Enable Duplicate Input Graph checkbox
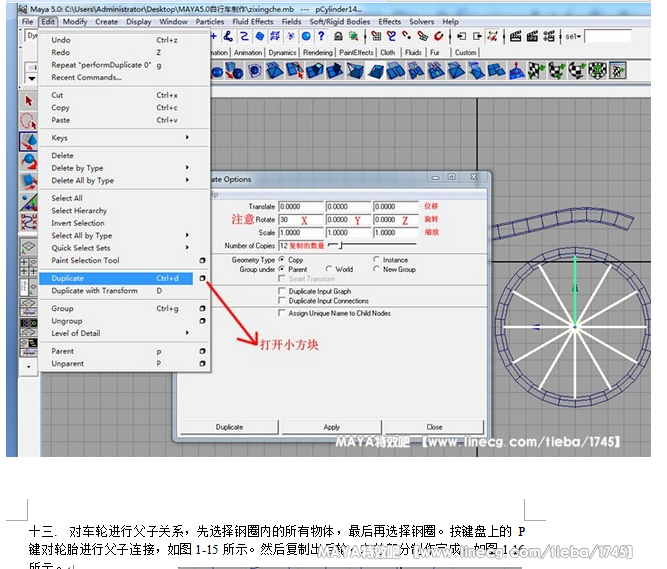This screenshot has height=569, width=667. (x=281, y=291)
